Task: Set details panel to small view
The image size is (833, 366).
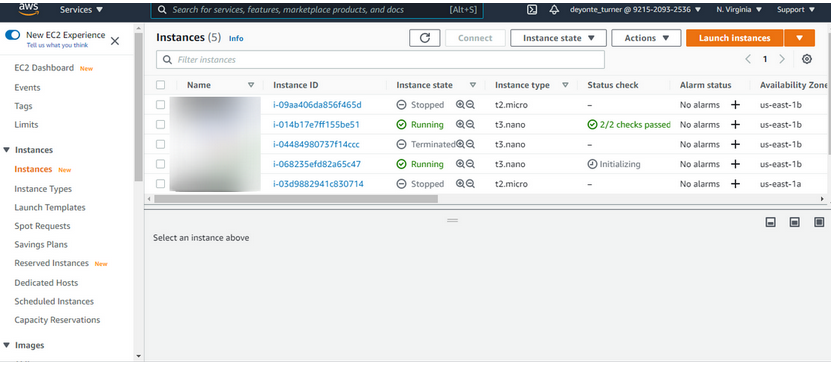Action: [770, 222]
